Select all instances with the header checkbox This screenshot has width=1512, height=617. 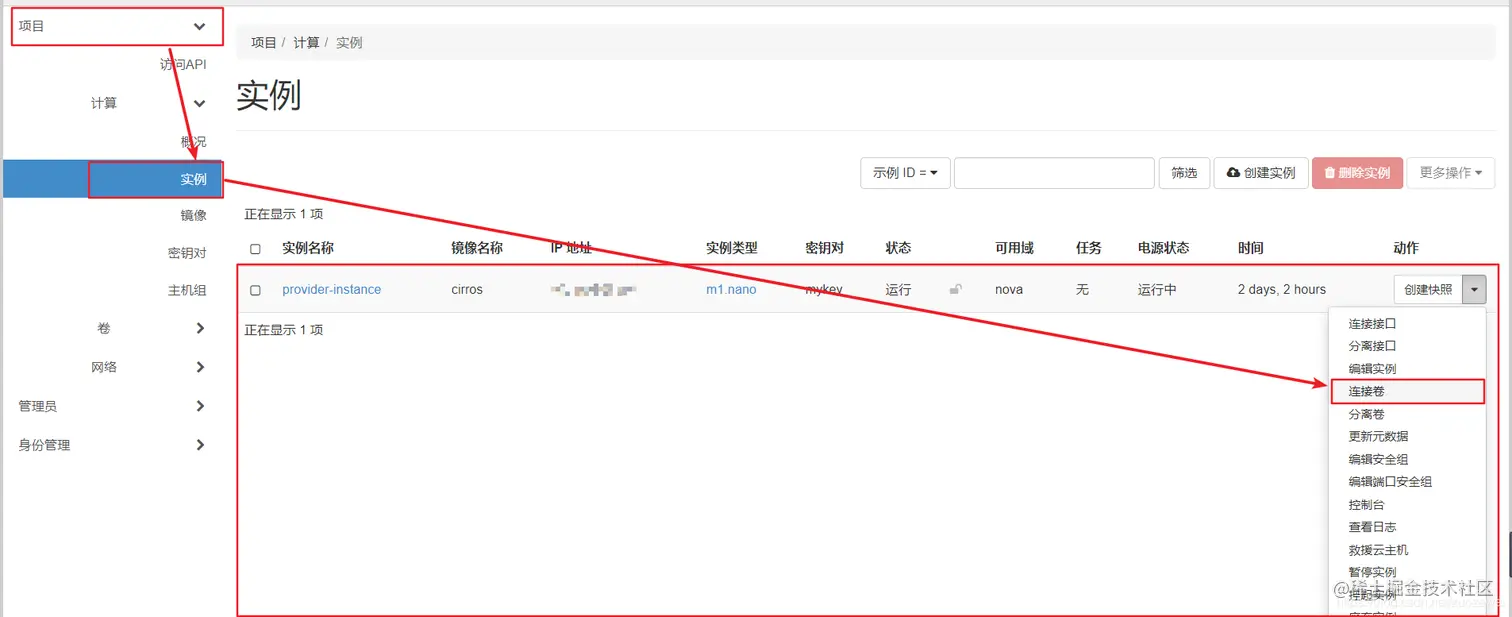[255, 249]
